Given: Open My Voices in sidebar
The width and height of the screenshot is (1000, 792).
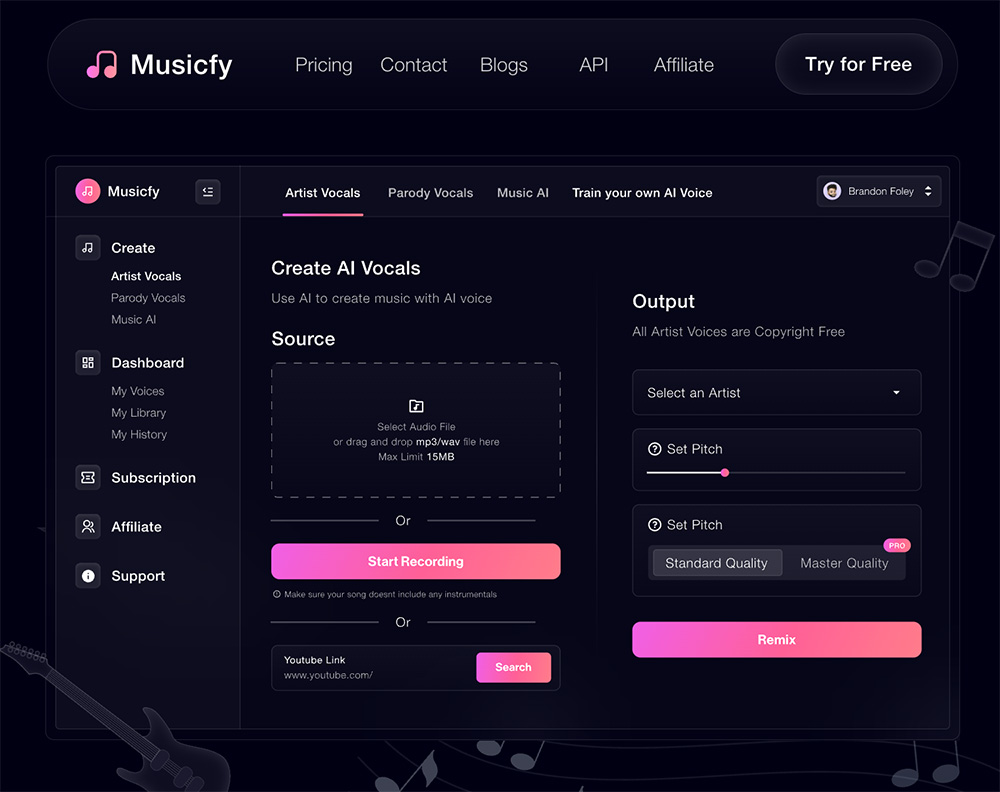Looking at the screenshot, I should [138, 391].
